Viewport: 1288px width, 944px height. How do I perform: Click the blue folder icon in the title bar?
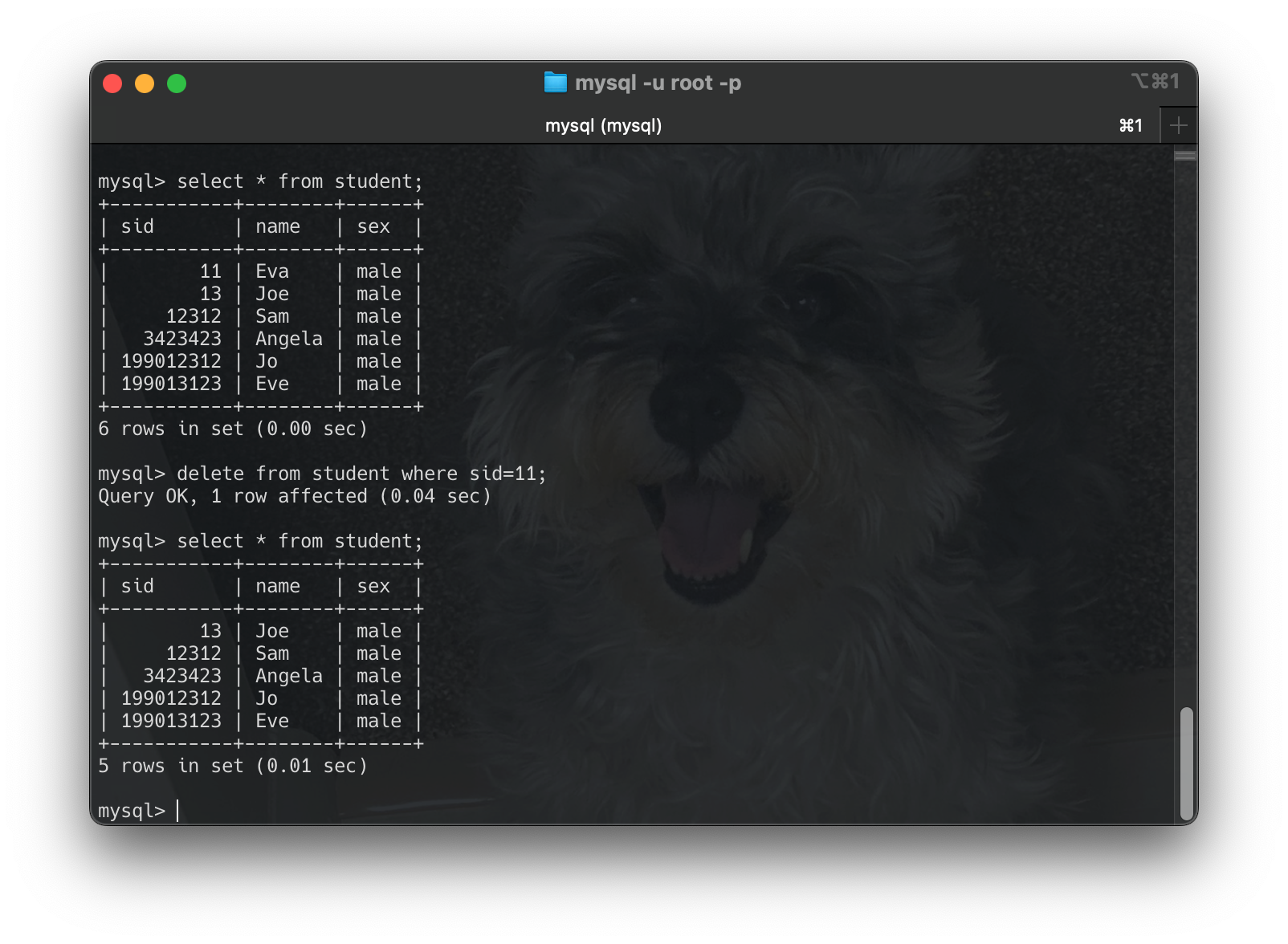(554, 82)
